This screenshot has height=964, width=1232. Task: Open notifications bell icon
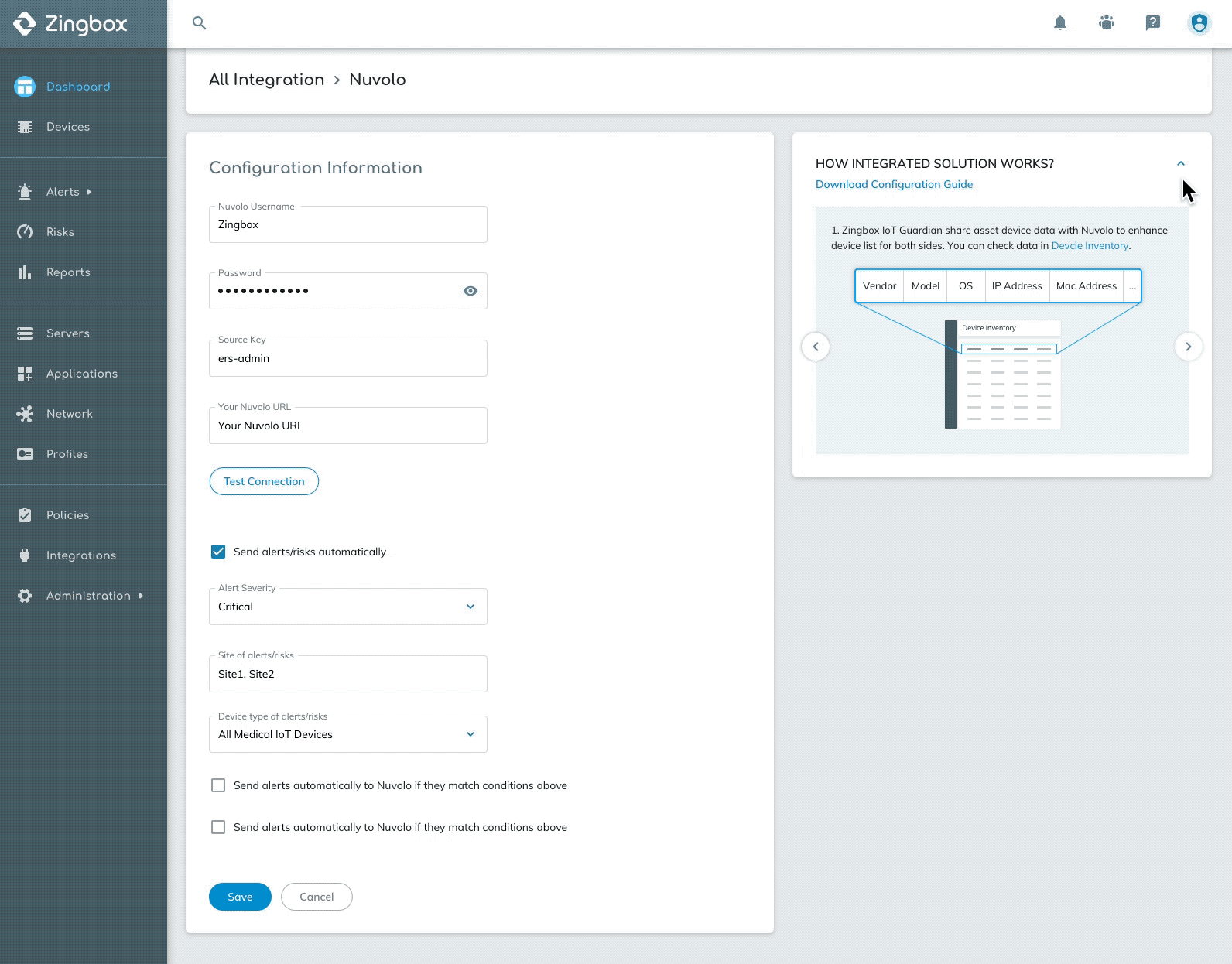tap(1060, 23)
